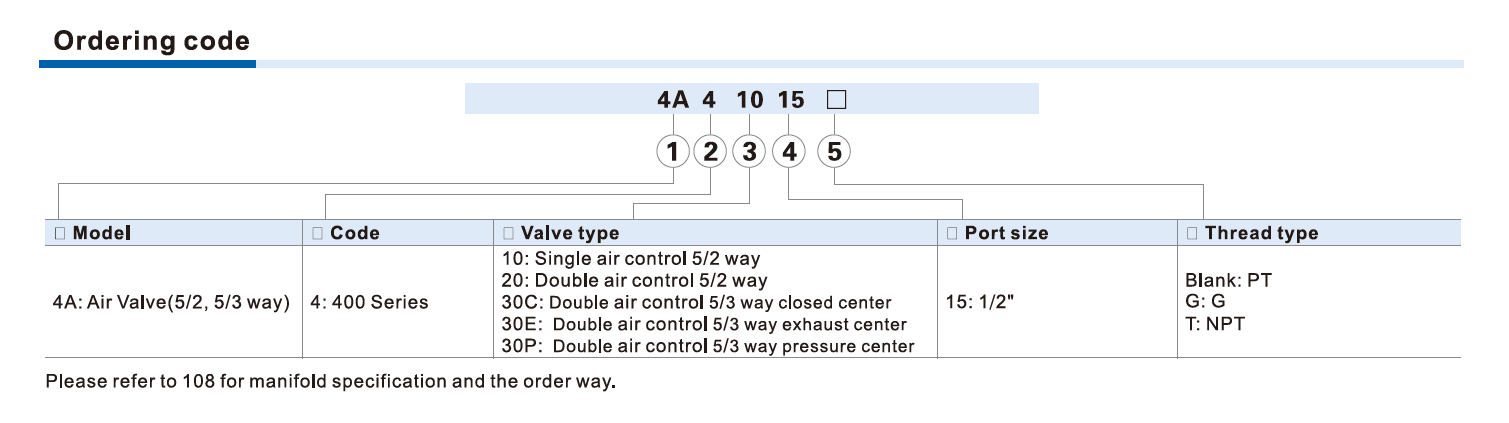The height and width of the screenshot is (423, 1509).
Task: Click the circled number 1 marker
Action: [x=673, y=152]
